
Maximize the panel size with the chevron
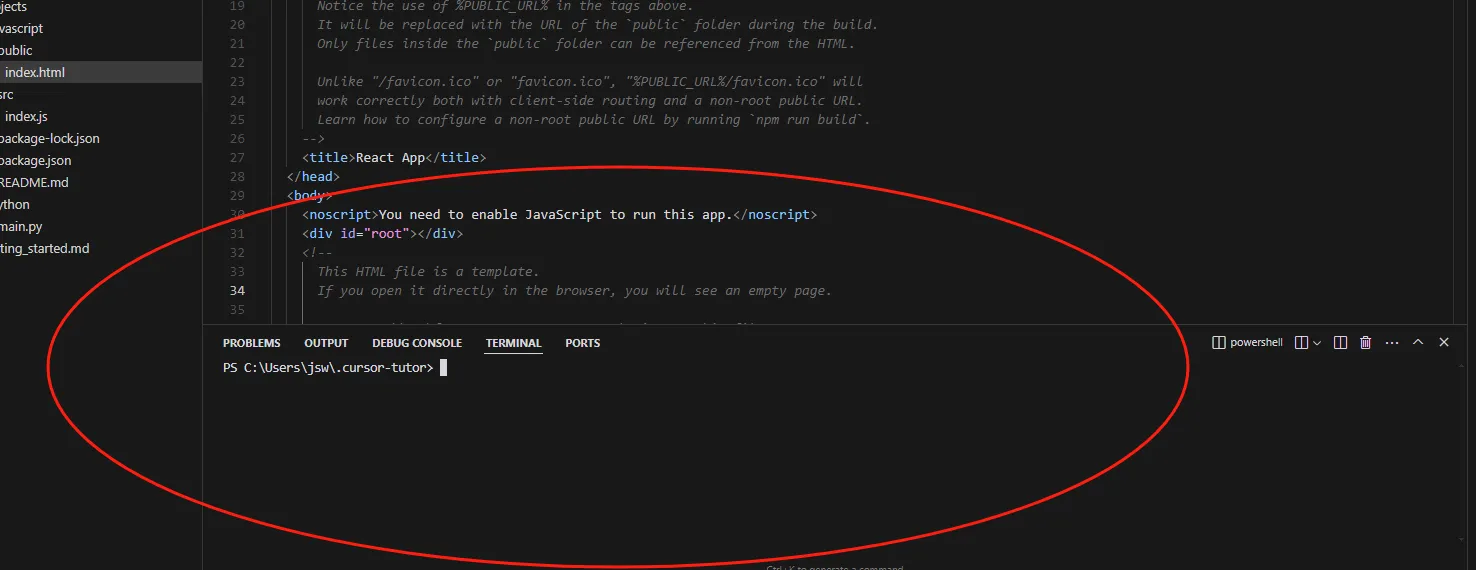coord(1418,342)
